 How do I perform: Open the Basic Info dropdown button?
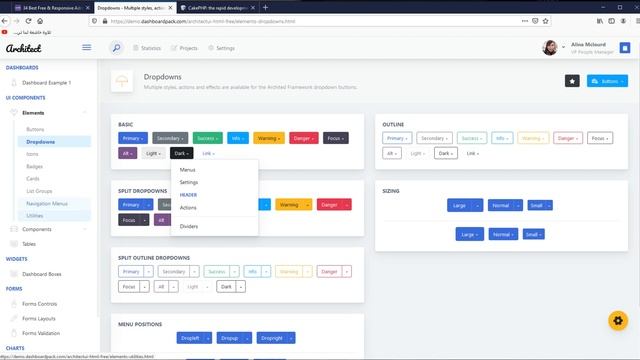pyautogui.click(x=238, y=138)
